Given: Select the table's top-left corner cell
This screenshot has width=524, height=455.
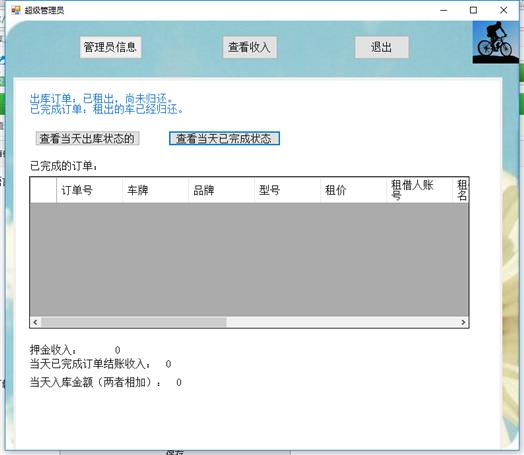Looking at the screenshot, I should click(43, 190).
